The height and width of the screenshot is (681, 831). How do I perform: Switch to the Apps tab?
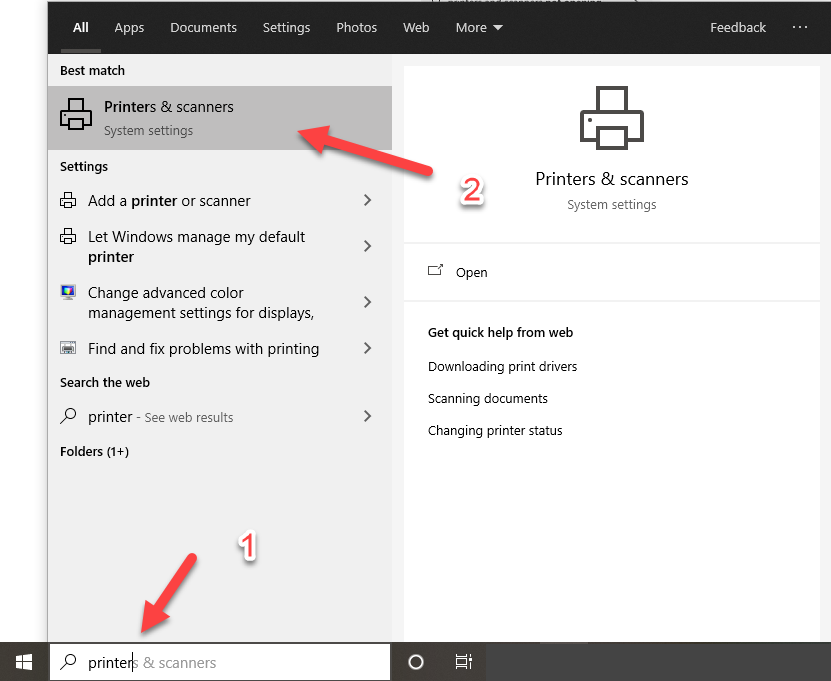[129, 28]
